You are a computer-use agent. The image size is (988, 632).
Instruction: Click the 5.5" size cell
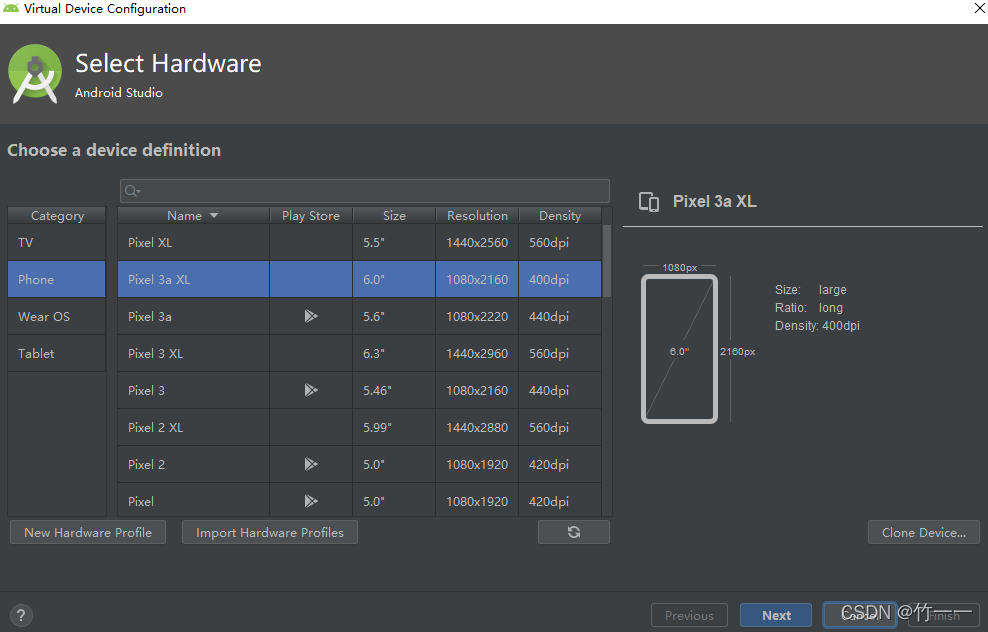pos(394,243)
